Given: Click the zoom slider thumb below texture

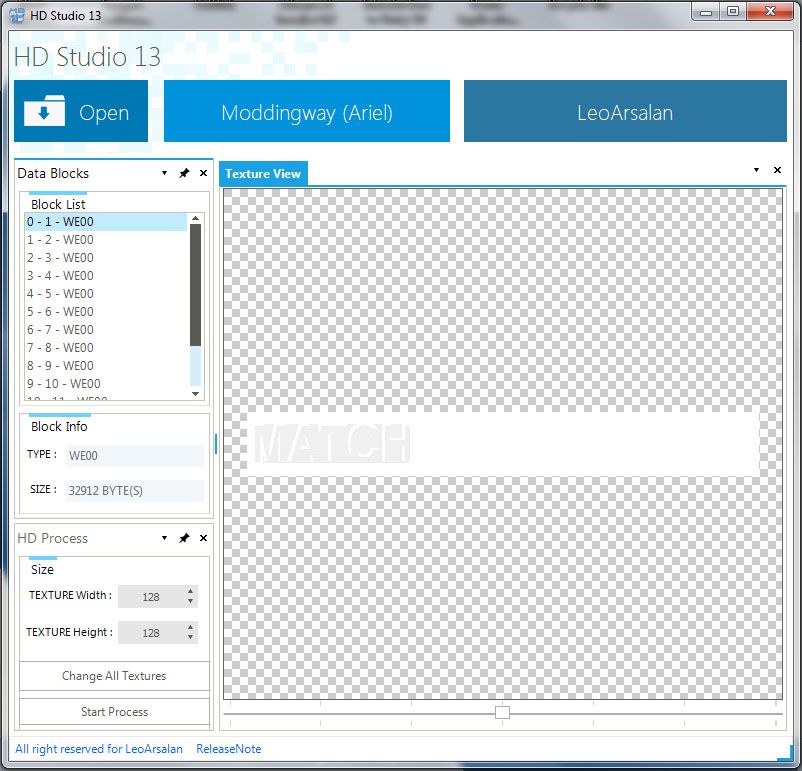Looking at the screenshot, I should click(502, 712).
